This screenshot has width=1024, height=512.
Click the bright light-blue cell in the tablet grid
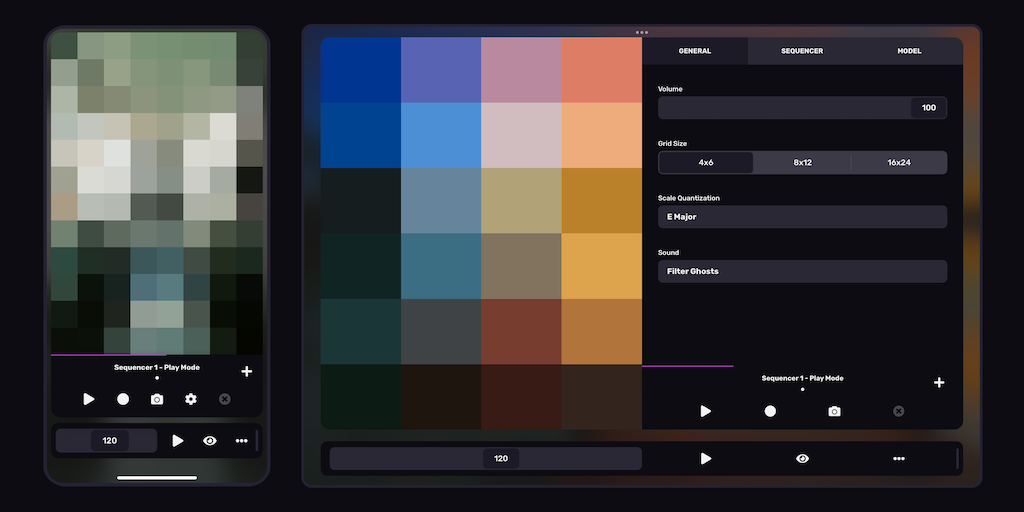(x=441, y=135)
